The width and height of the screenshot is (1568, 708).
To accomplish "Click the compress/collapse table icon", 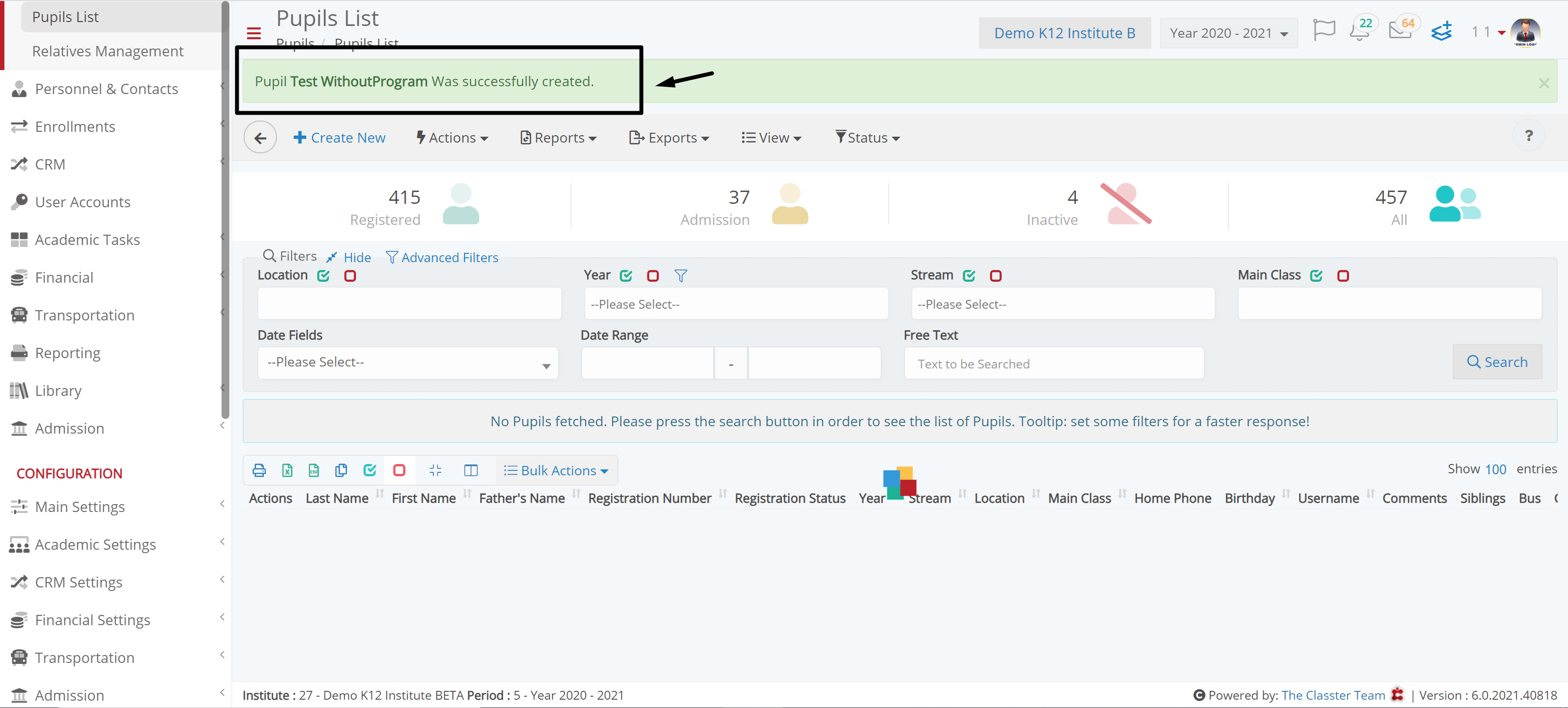I will pos(435,470).
